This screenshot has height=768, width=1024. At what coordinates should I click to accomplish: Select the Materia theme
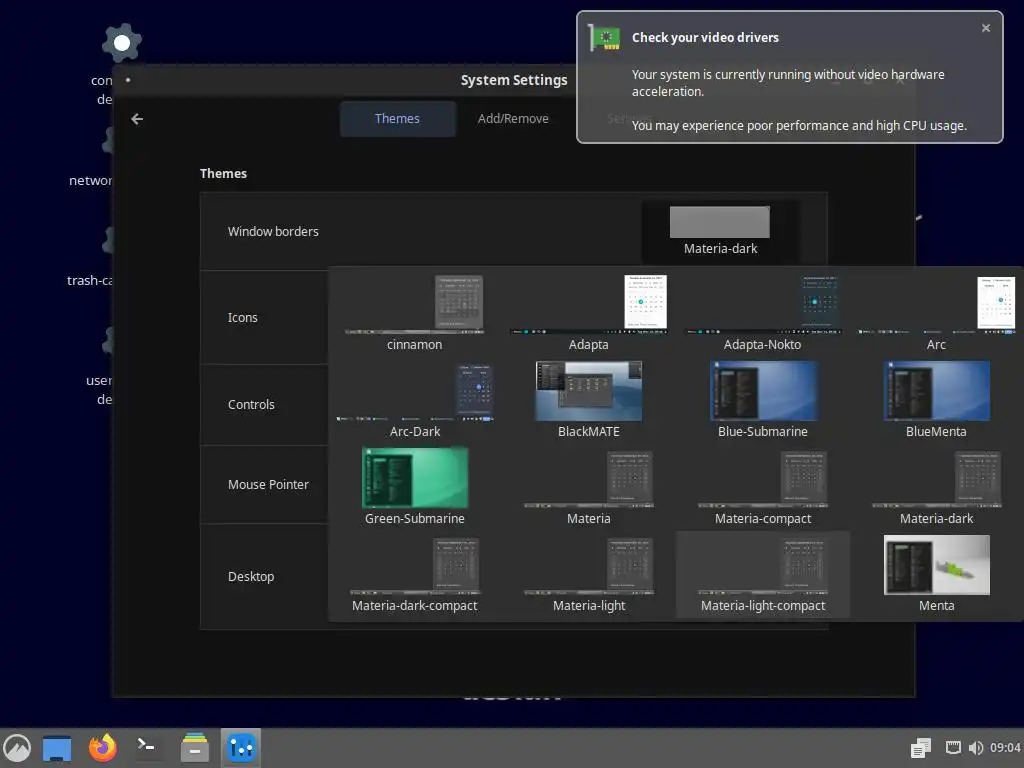click(x=588, y=487)
